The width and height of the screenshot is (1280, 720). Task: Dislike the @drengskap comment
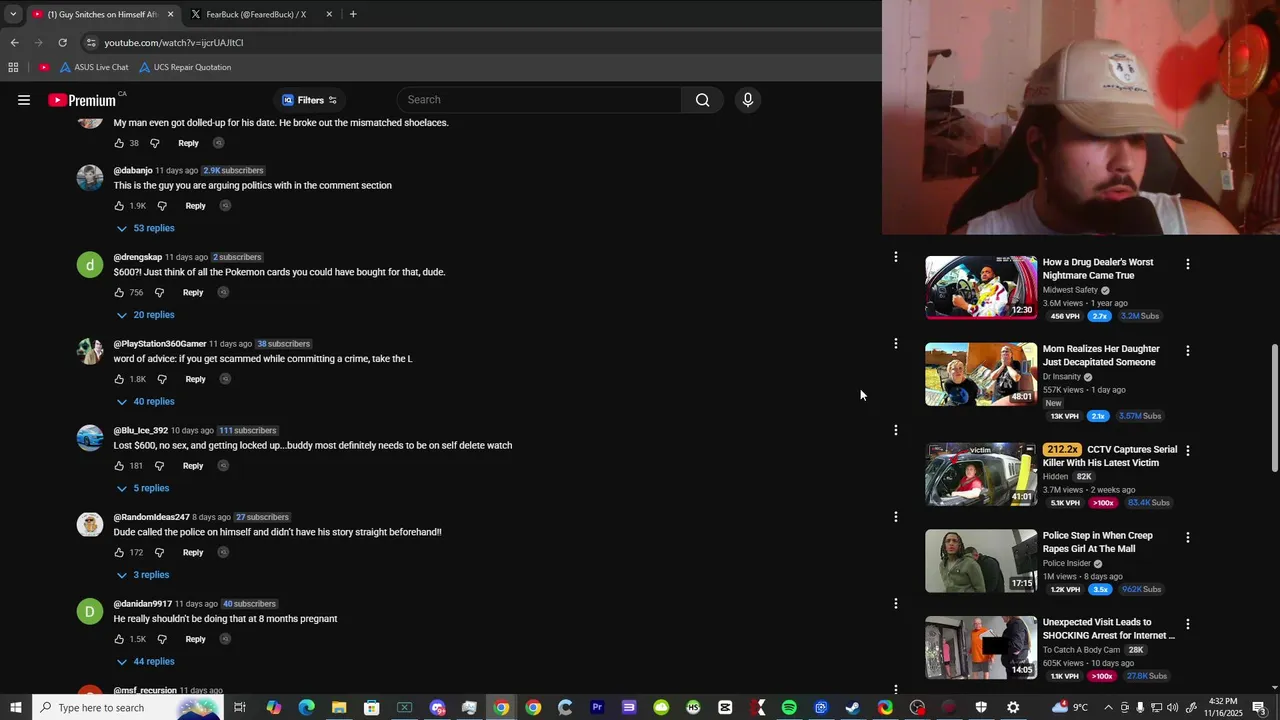tap(159, 293)
